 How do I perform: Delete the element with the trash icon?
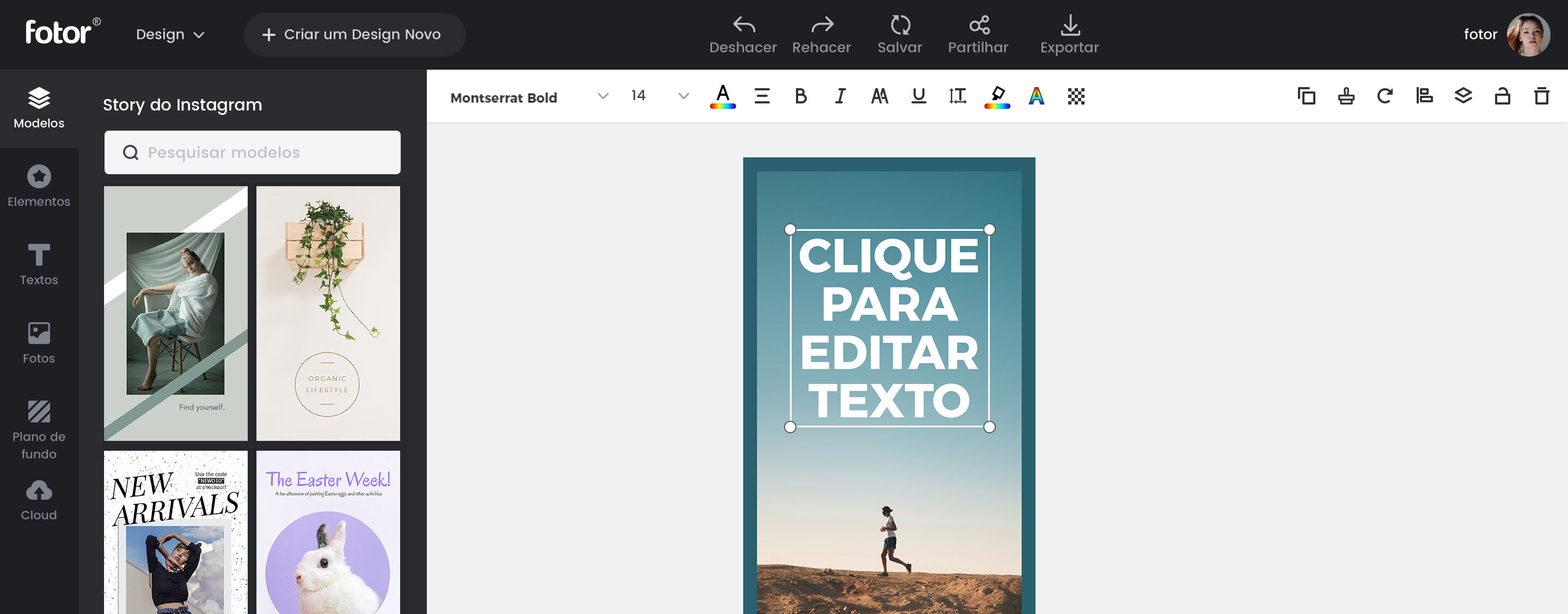1541,96
